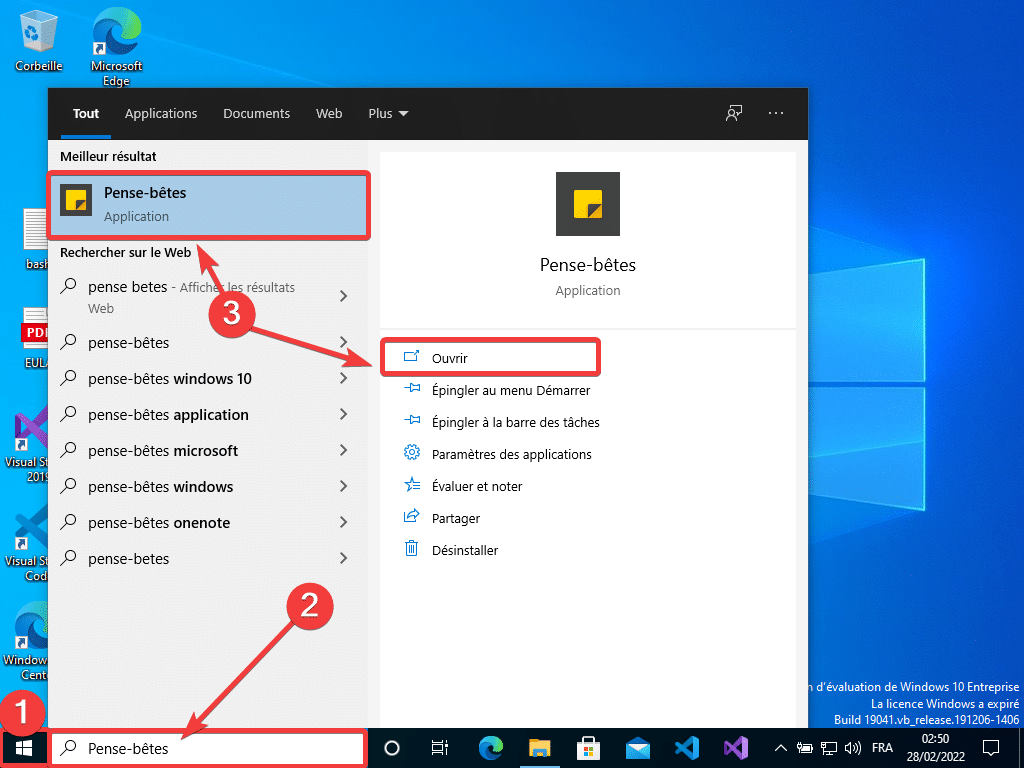
Task: Expand the first 'pense-bêtes' suggestion chevron
Action: click(x=344, y=342)
